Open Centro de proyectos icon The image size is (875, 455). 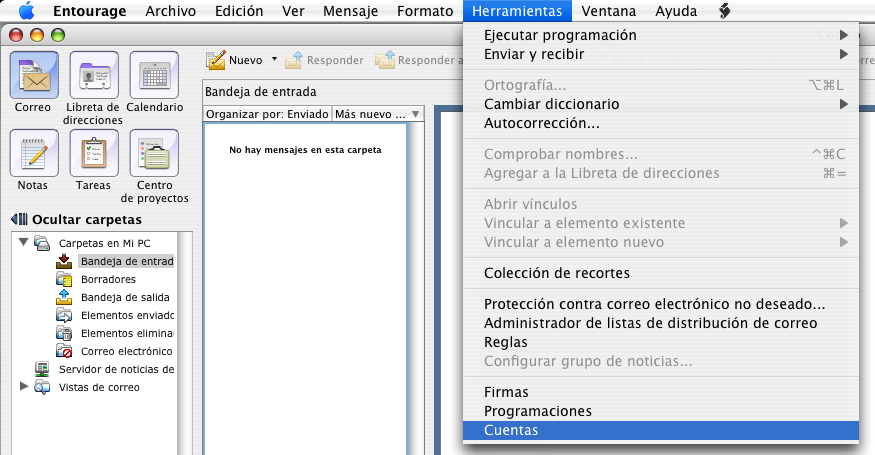coord(154,153)
